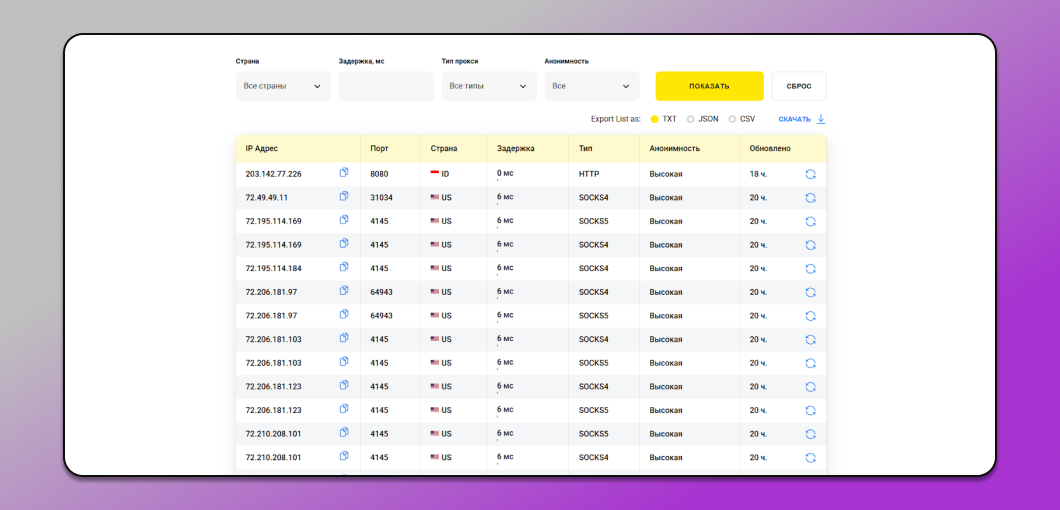Screen dimensions: 1060x510
Task: Refresh the 203.142.77.226 proxy row
Action: tap(810, 174)
